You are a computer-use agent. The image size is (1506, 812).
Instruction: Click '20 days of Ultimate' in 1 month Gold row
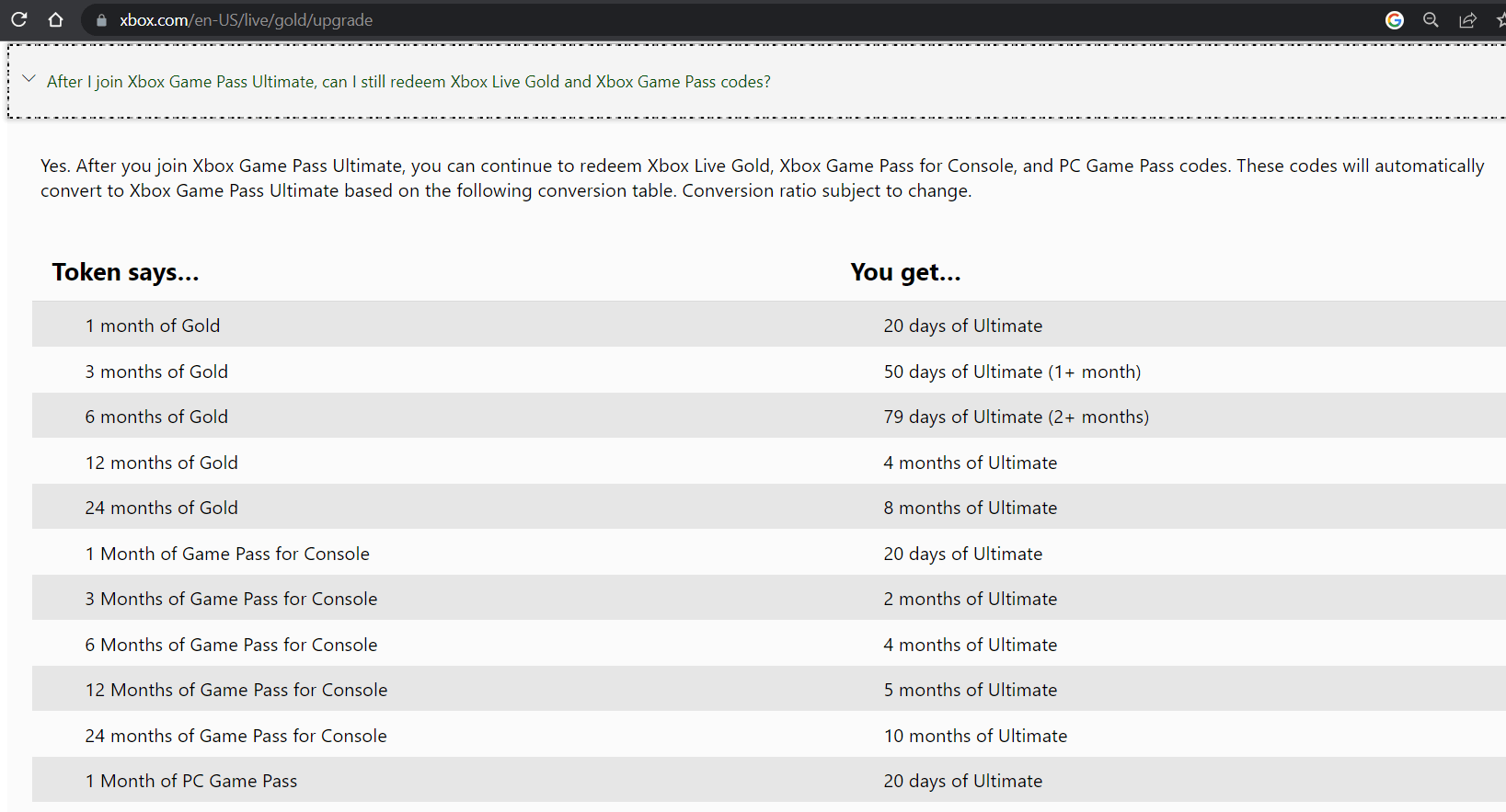pyautogui.click(x=963, y=326)
